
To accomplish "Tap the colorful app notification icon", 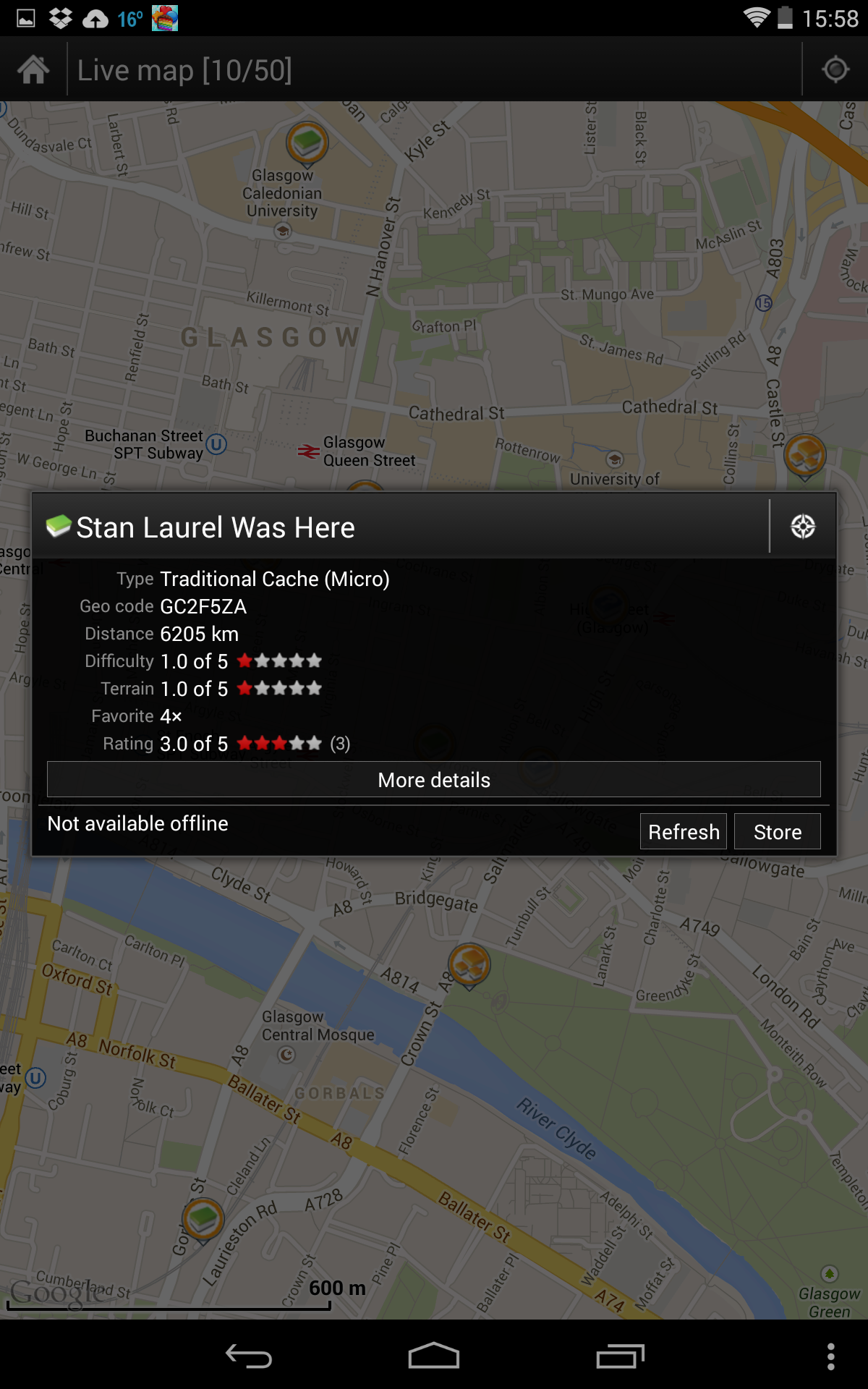I will [x=165, y=18].
